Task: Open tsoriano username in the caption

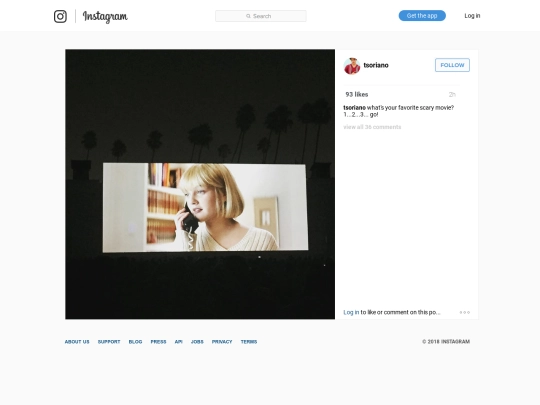Action: (354, 107)
